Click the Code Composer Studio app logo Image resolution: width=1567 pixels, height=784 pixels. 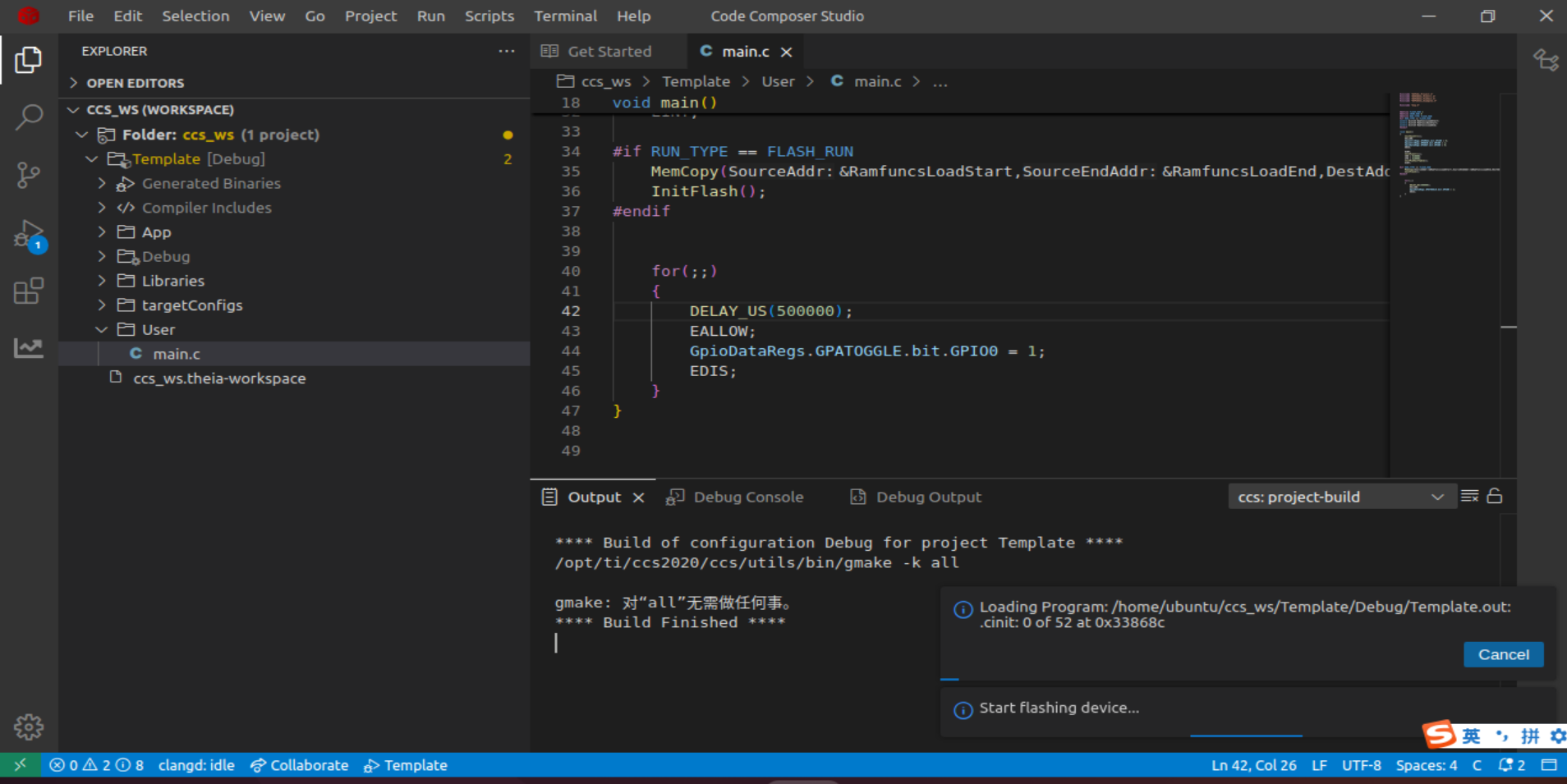(x=29, y=16)
